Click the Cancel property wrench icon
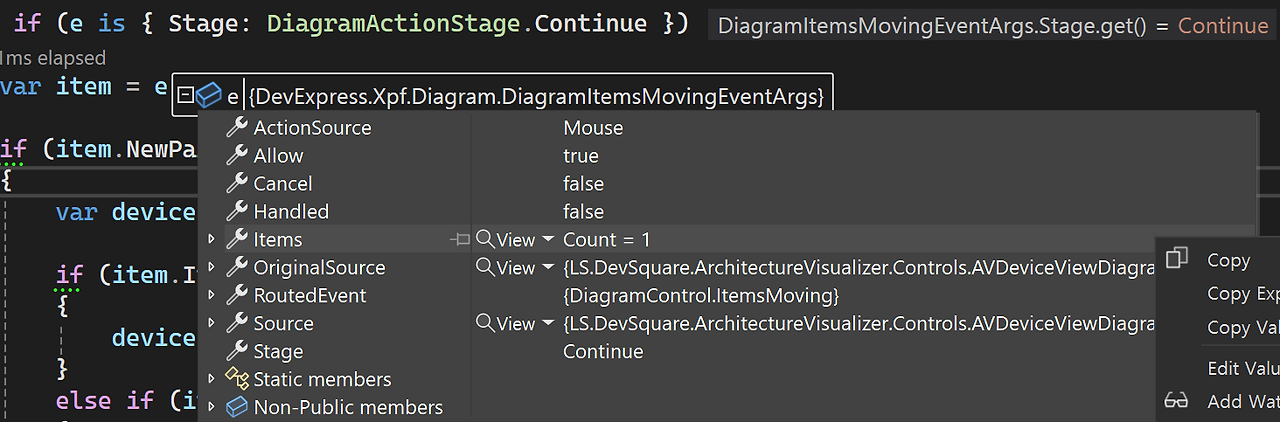1280x422 pixels. pos(237,183)
